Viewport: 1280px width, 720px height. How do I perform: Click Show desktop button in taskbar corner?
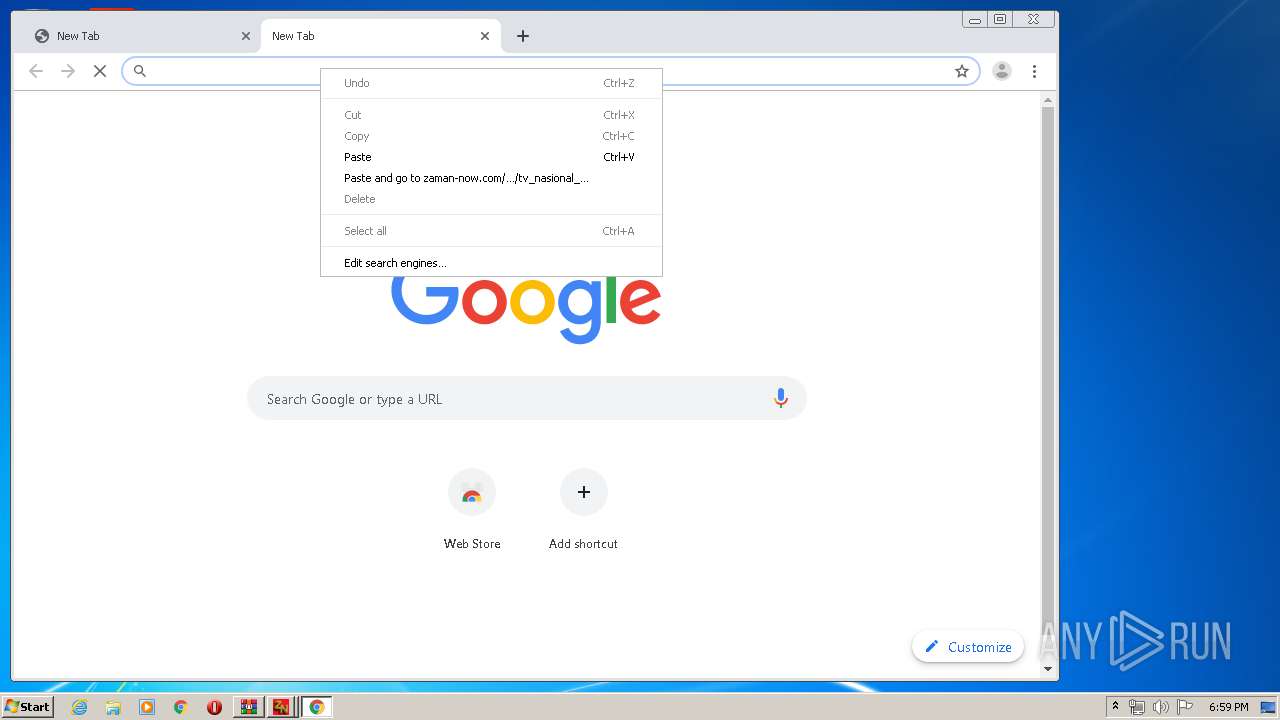tap(1268, 707)
